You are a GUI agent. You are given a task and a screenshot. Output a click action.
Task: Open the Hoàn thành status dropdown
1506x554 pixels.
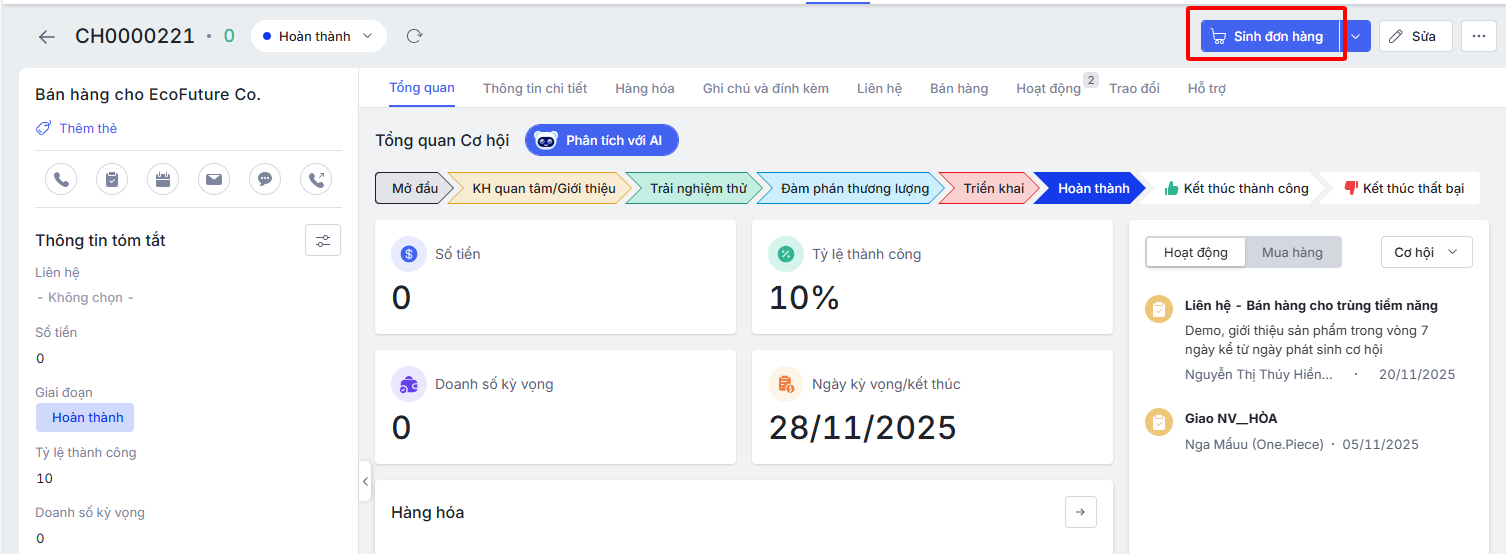[317, 36]
